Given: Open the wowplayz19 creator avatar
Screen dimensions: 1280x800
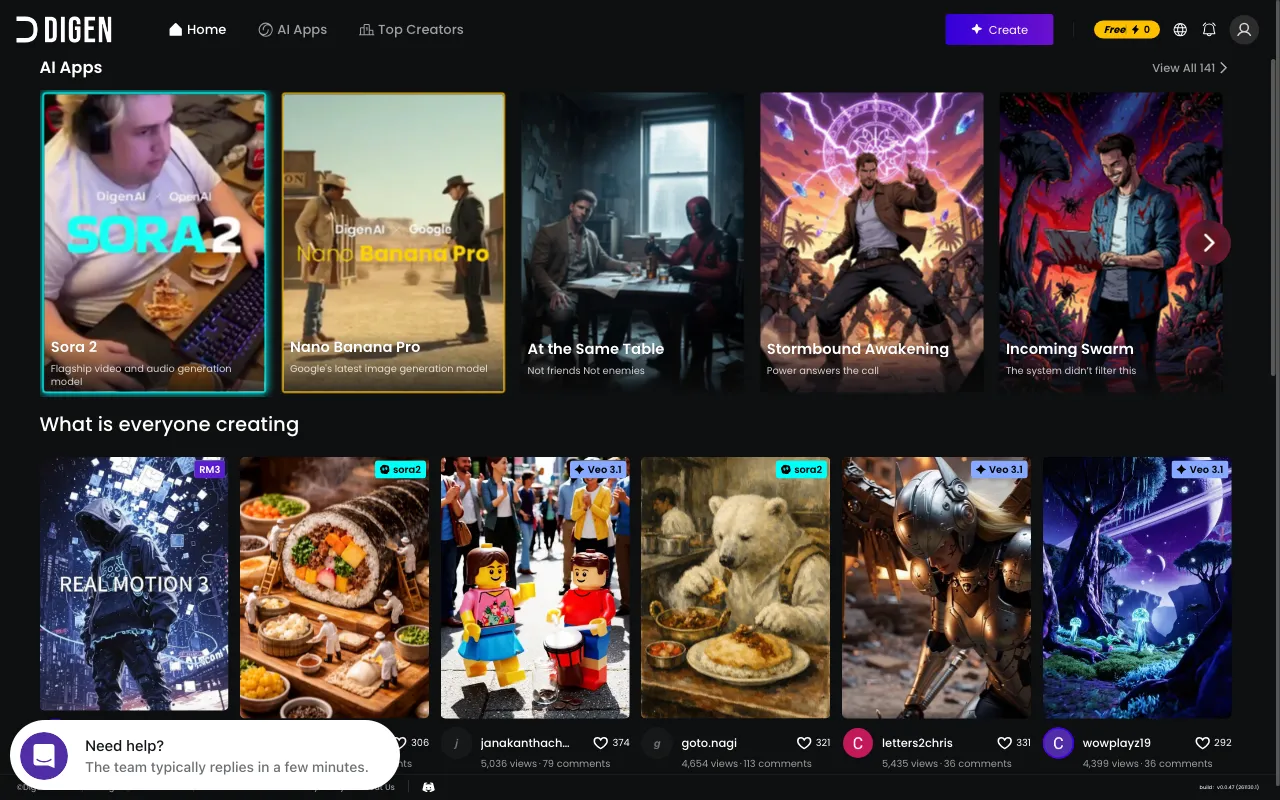Looking at the screenshot, I should (1058, 744).
